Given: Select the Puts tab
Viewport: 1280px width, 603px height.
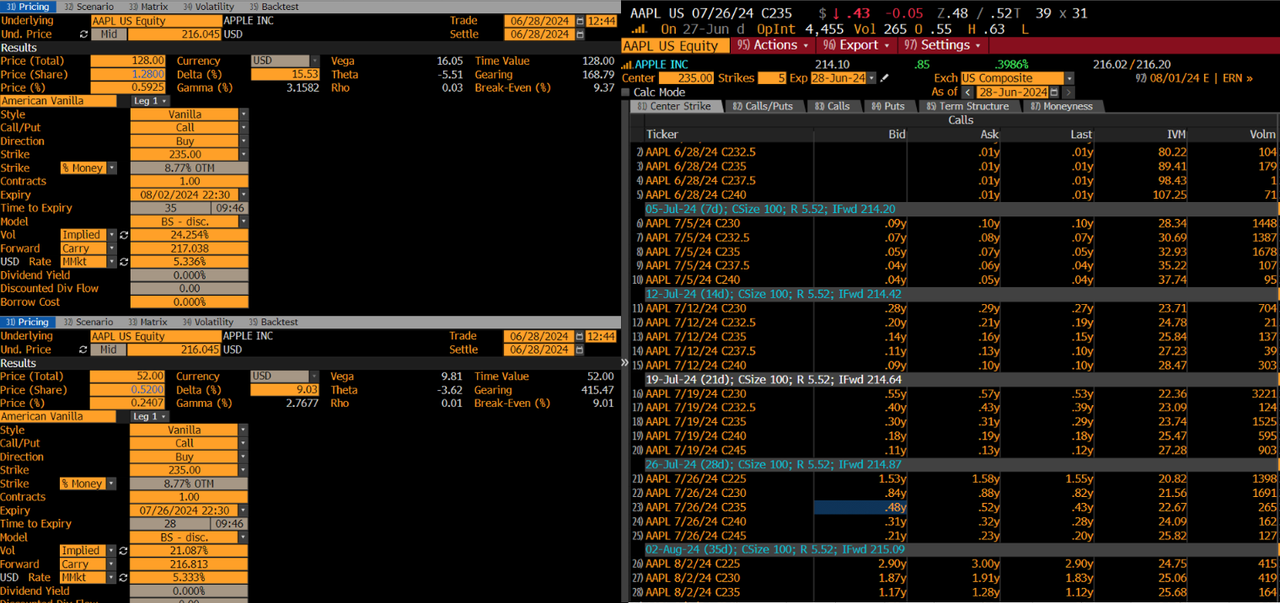Looking at the screenshot, I should pyautogui.click(x=887, y=106).
